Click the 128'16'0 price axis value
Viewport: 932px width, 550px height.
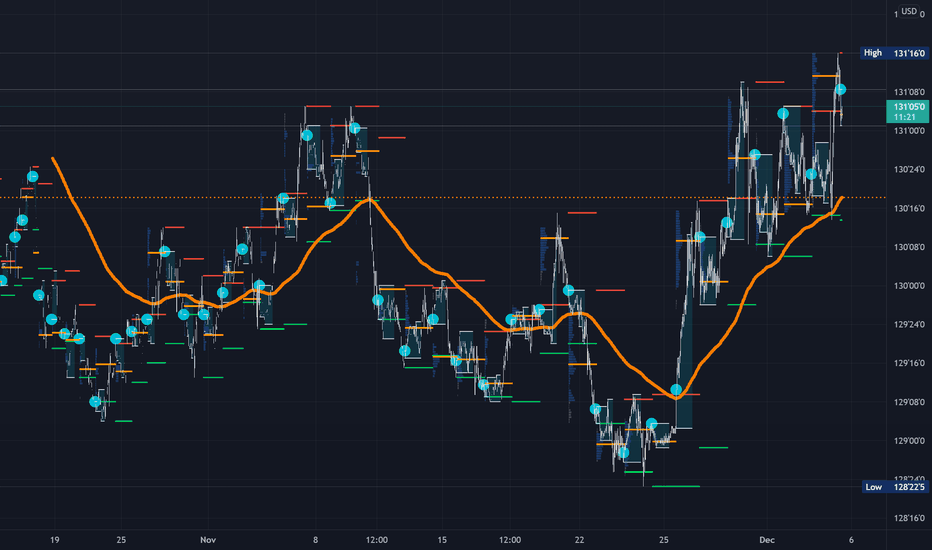(x=909, y=518)
